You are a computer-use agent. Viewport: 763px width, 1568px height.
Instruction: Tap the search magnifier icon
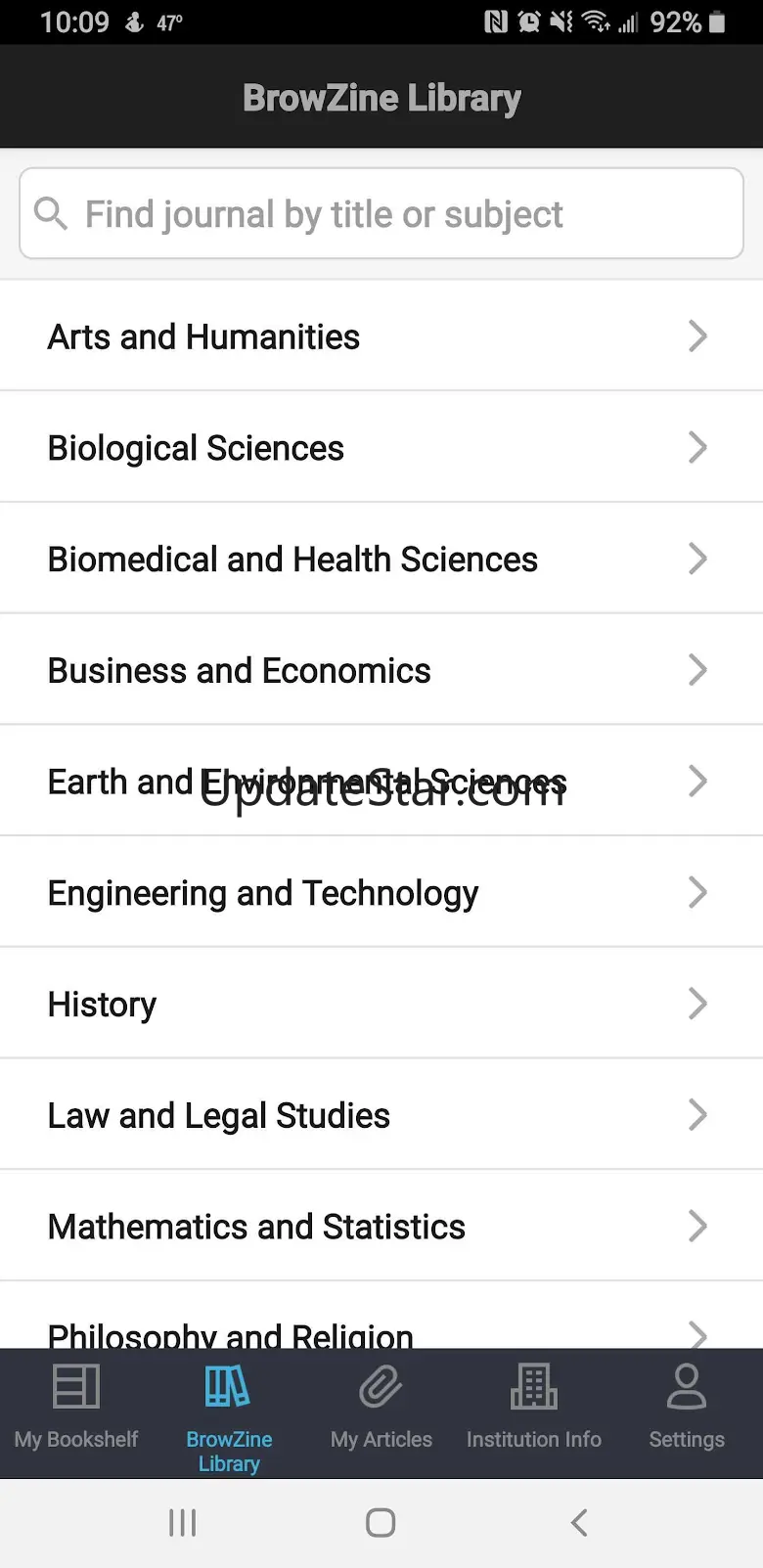[x=51, y=213]
